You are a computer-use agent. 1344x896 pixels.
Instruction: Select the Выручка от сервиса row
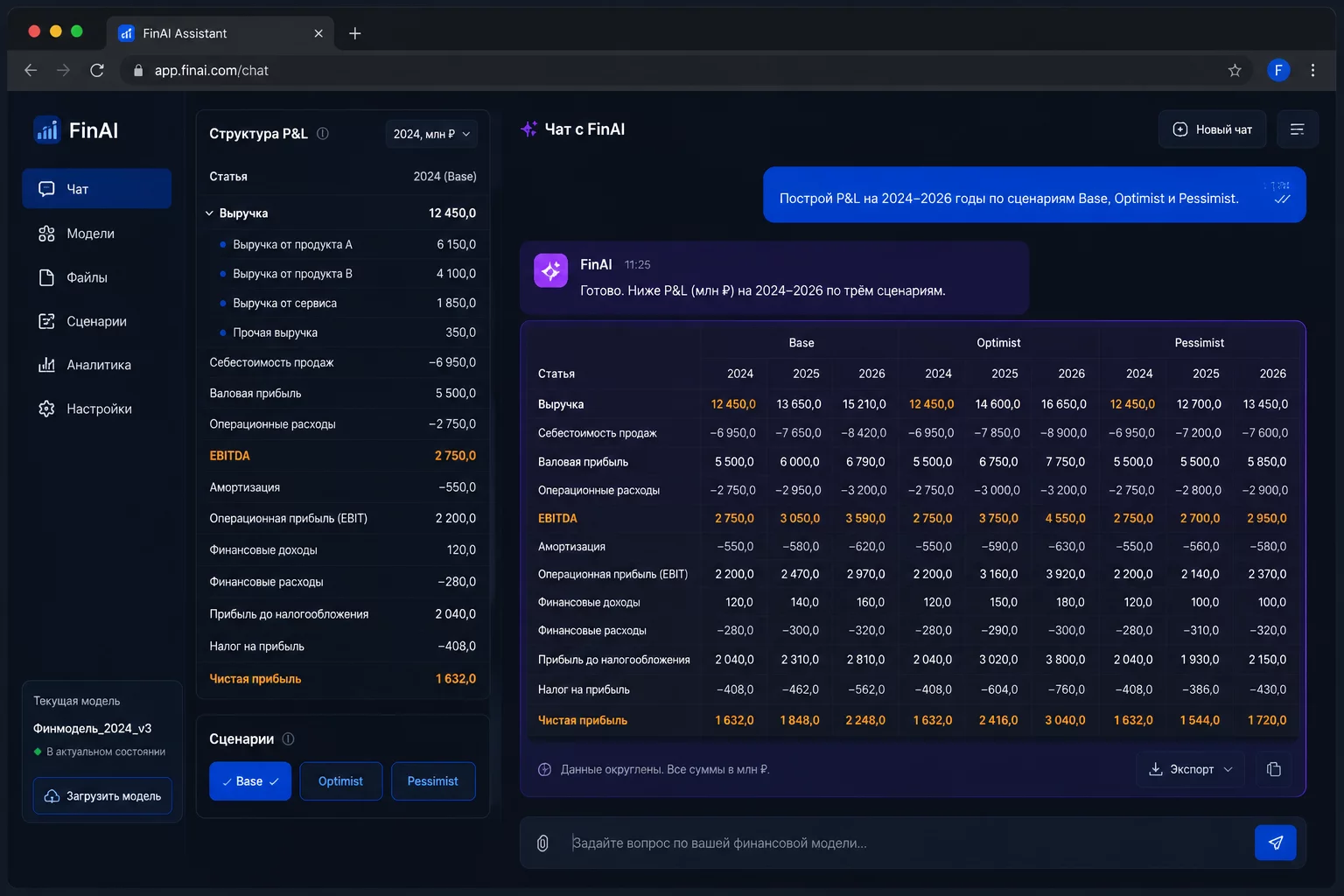pos(343,303)
